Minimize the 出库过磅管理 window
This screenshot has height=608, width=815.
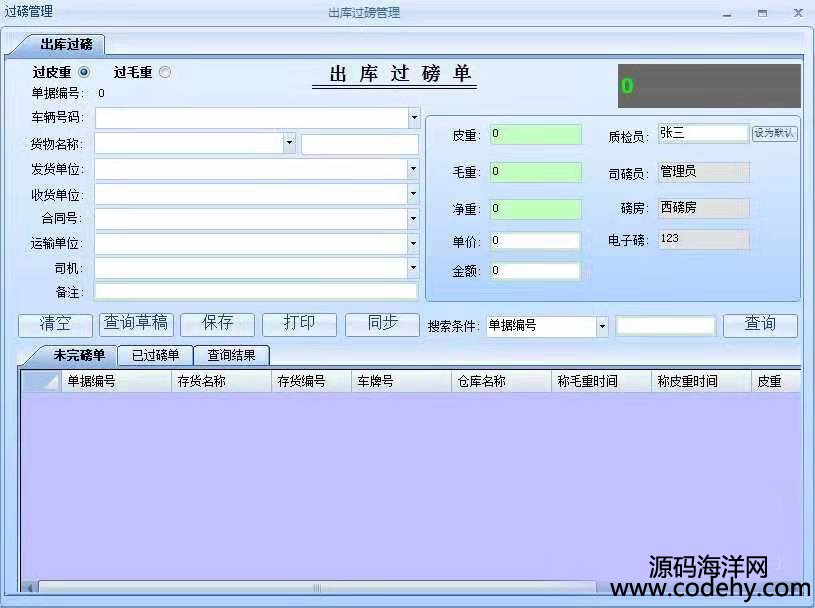click(x=727, y=14)
